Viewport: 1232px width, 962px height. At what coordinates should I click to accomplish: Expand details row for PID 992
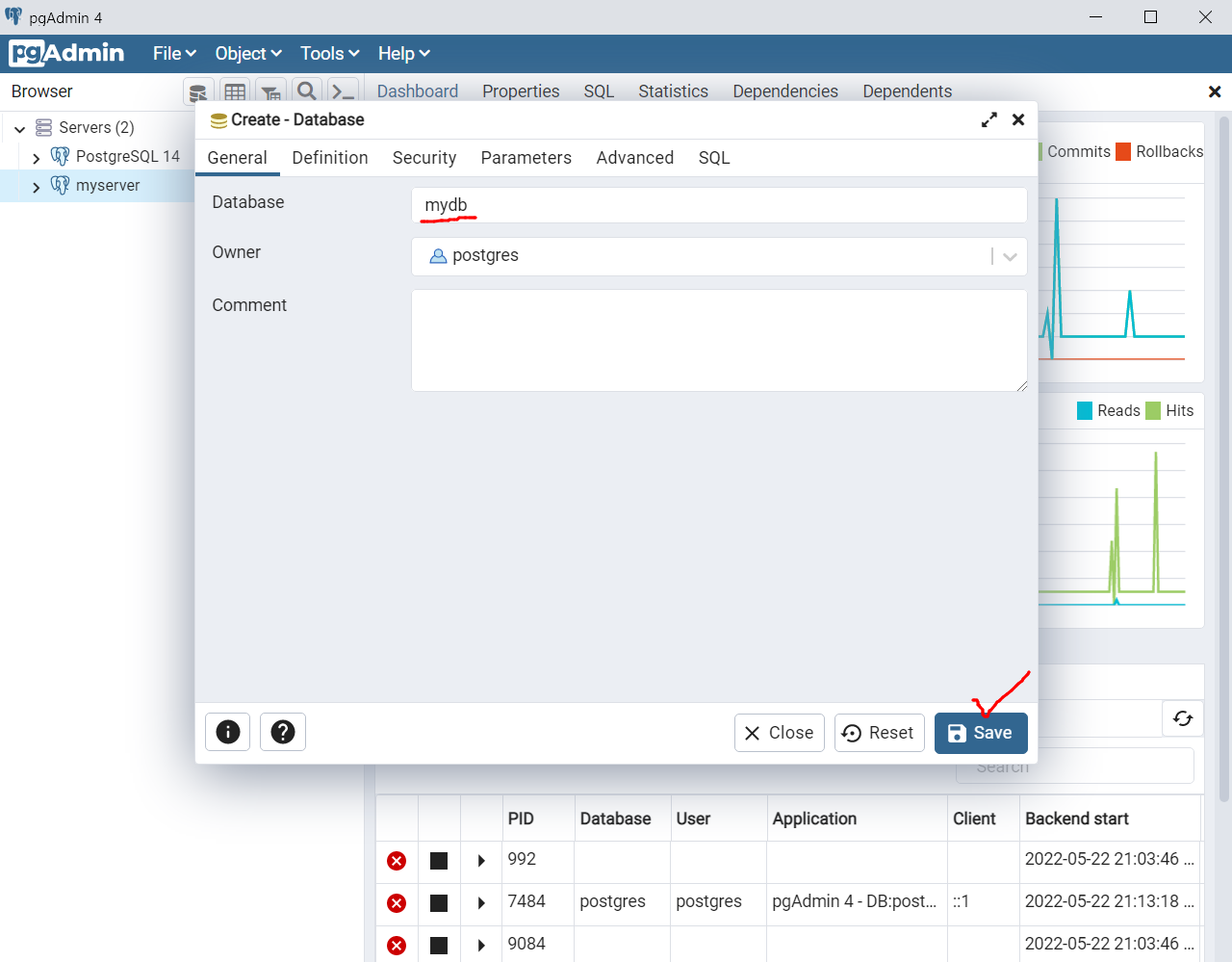point(481,861)
